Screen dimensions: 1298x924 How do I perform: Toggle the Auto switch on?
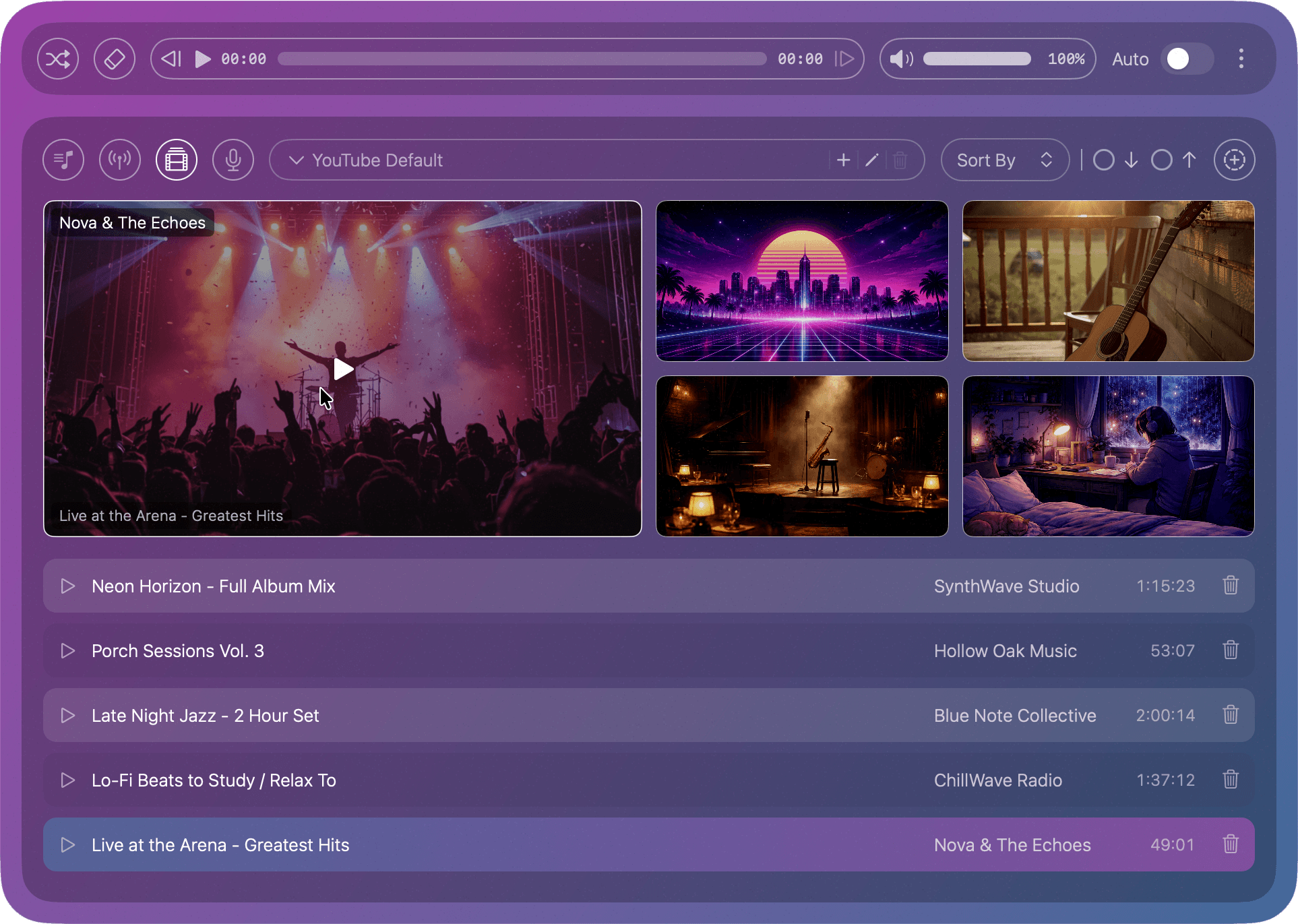tap(1187, 59)
